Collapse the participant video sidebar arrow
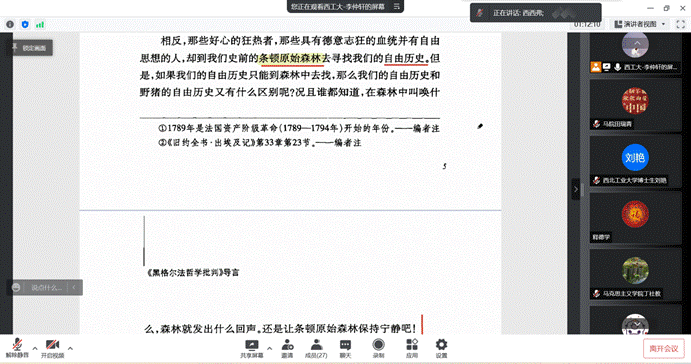This screenshot has width=691, height=364. pyautogui.click(x=576, y=189)
